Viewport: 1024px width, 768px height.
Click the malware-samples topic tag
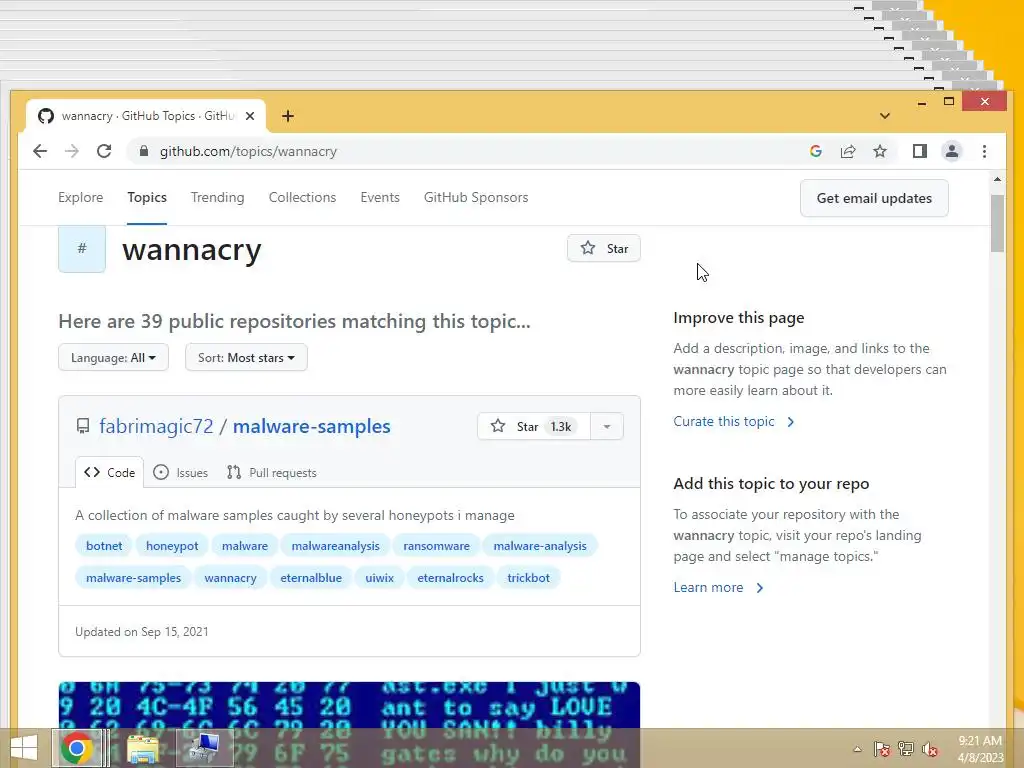133,577
